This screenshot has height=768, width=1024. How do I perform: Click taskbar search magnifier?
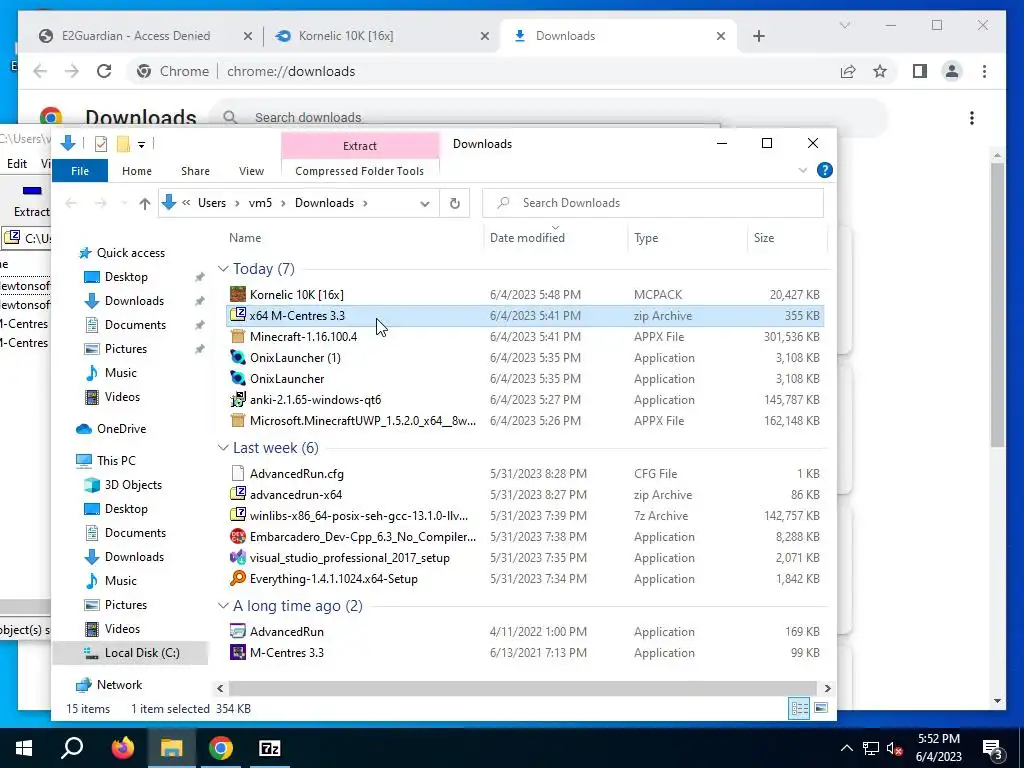[x=72, y=748]
